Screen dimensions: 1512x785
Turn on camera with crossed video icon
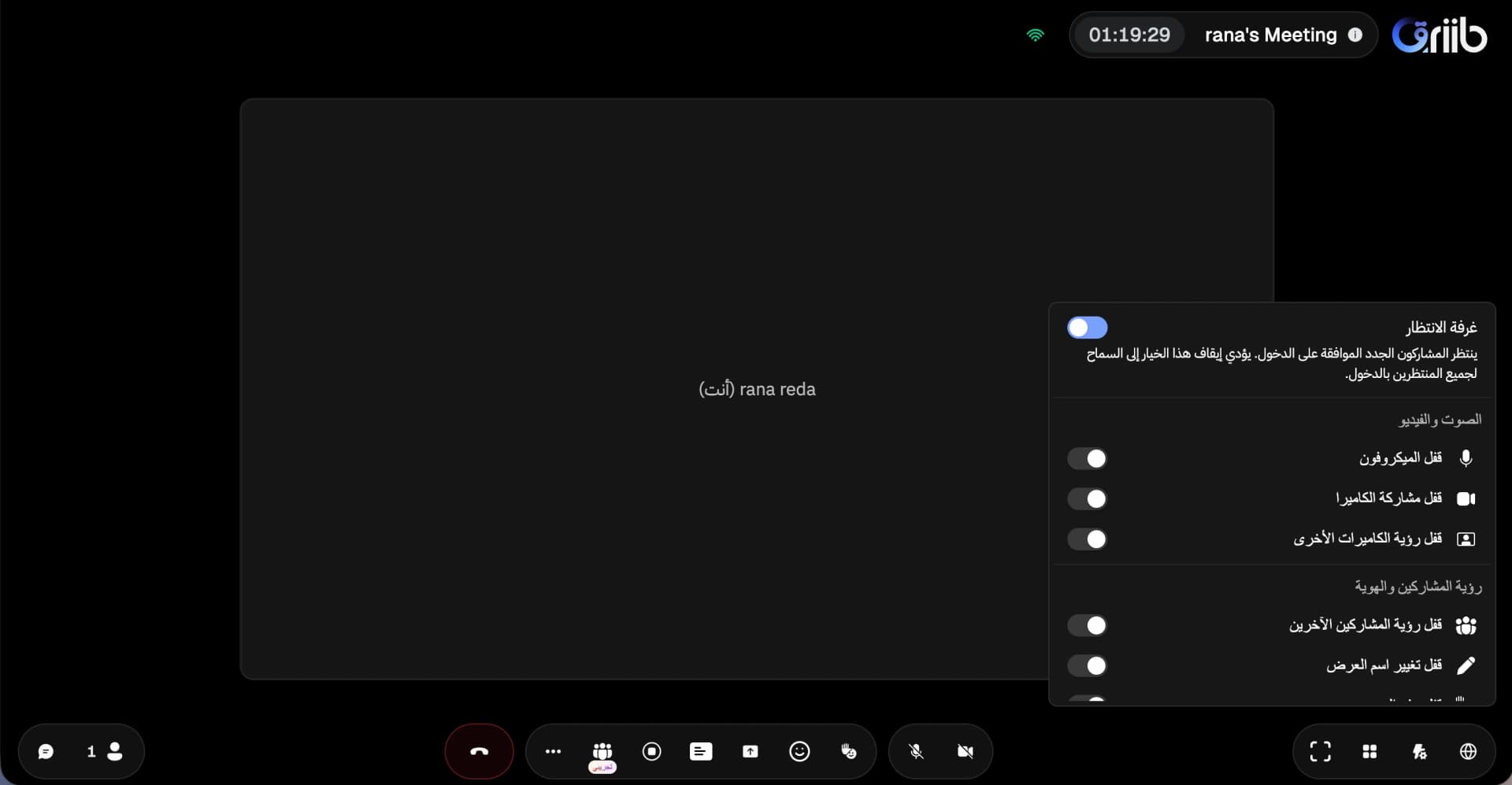pyautogui.click(x=965, y=751)
